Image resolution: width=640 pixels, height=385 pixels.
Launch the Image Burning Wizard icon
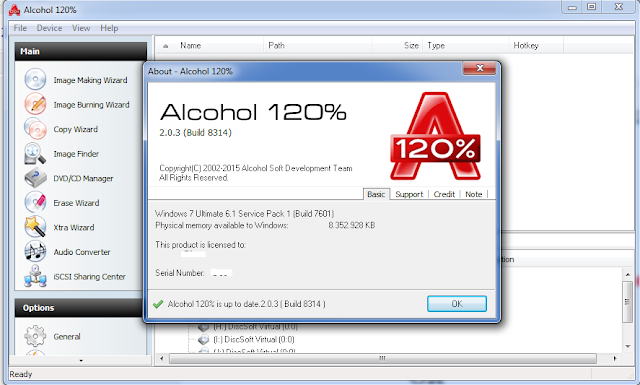point(35,104)
